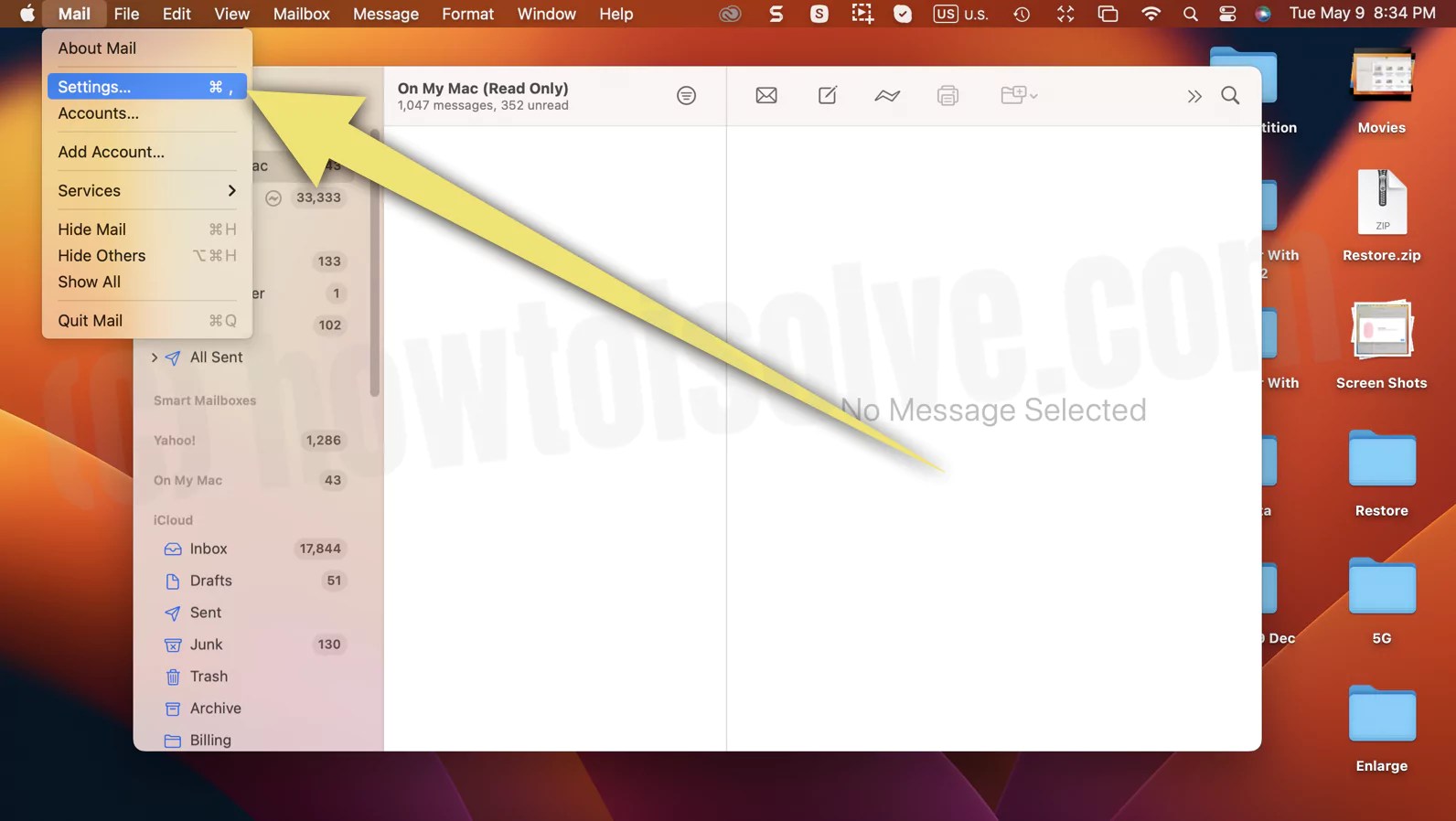The width and height of the screenshot is (1456, 821).
Task: Expand the All Sent mailbox
Action: pyautogui.click(x=155, y=357)
